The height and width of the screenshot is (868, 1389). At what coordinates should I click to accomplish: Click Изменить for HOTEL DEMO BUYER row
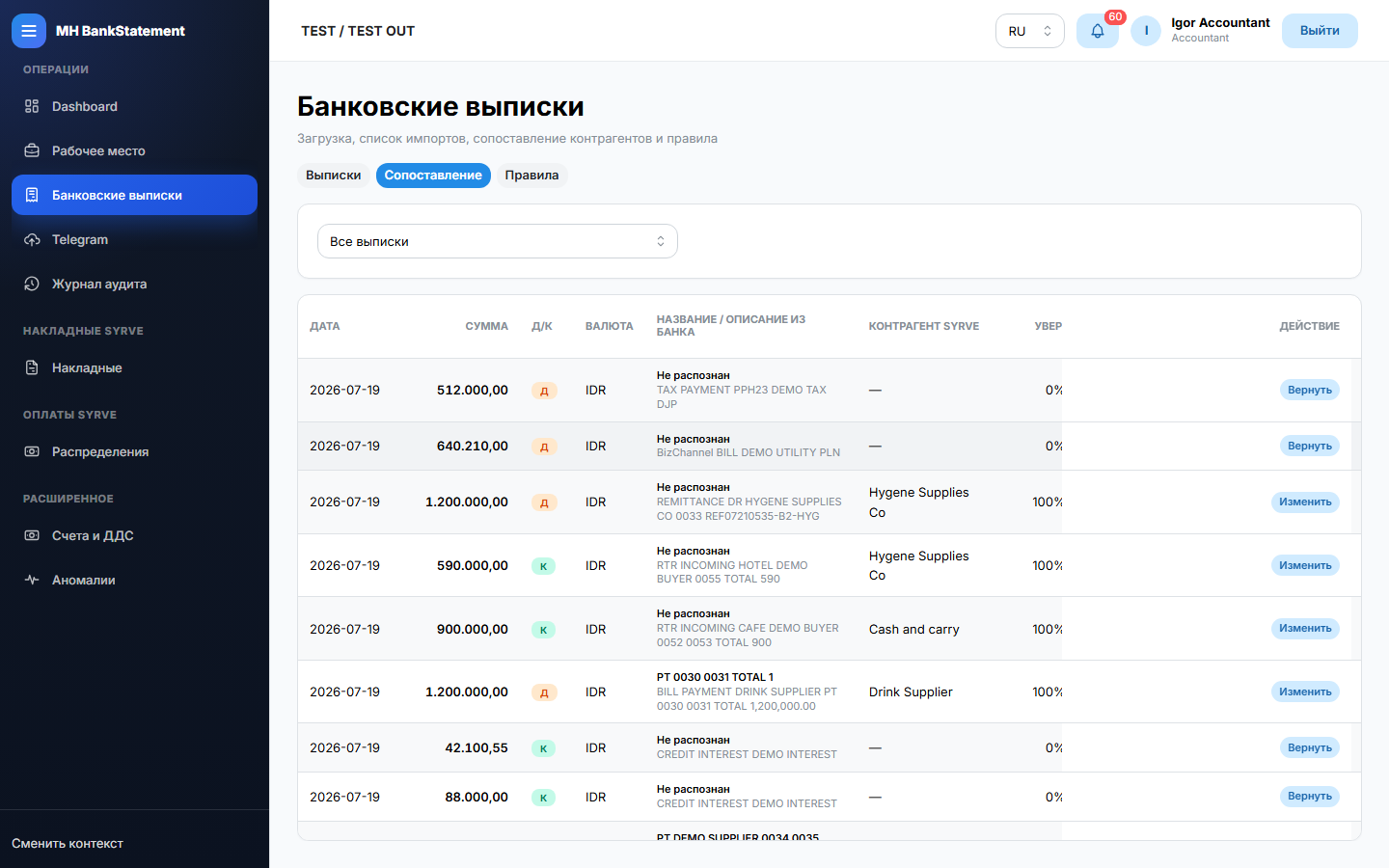click(x=1305, y=565)
